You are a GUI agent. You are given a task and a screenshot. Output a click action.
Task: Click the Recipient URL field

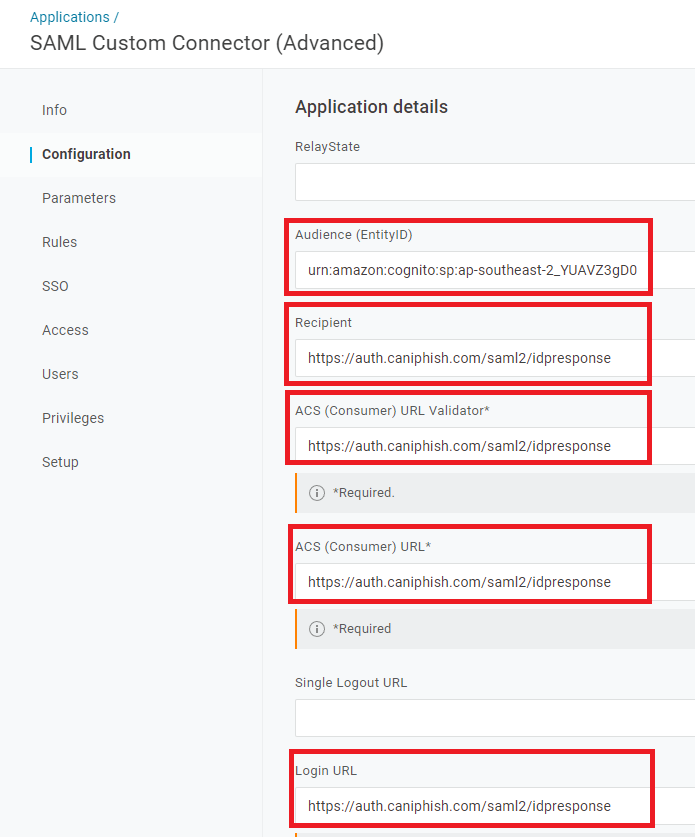pyautogui.click(x=495, y=358)
